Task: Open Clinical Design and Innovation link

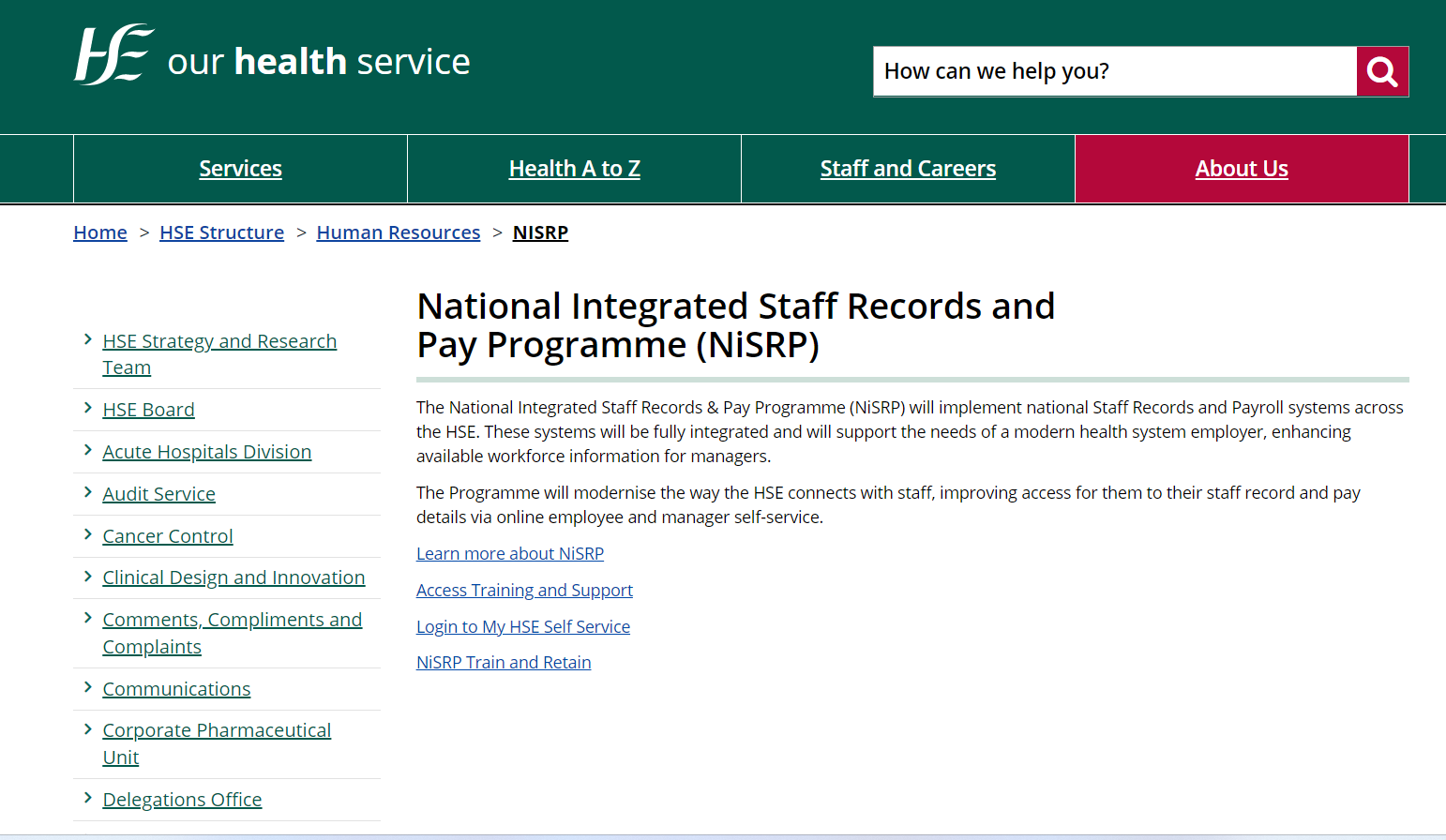Action: [233, 577]
